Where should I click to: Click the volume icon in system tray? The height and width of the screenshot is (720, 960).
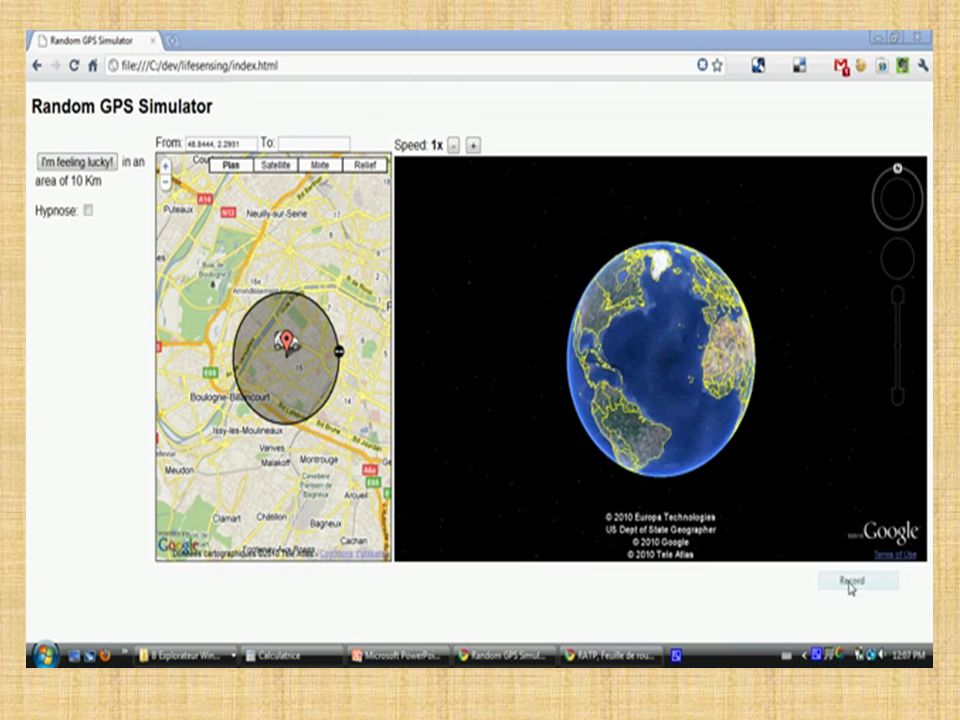coord(882,655)
